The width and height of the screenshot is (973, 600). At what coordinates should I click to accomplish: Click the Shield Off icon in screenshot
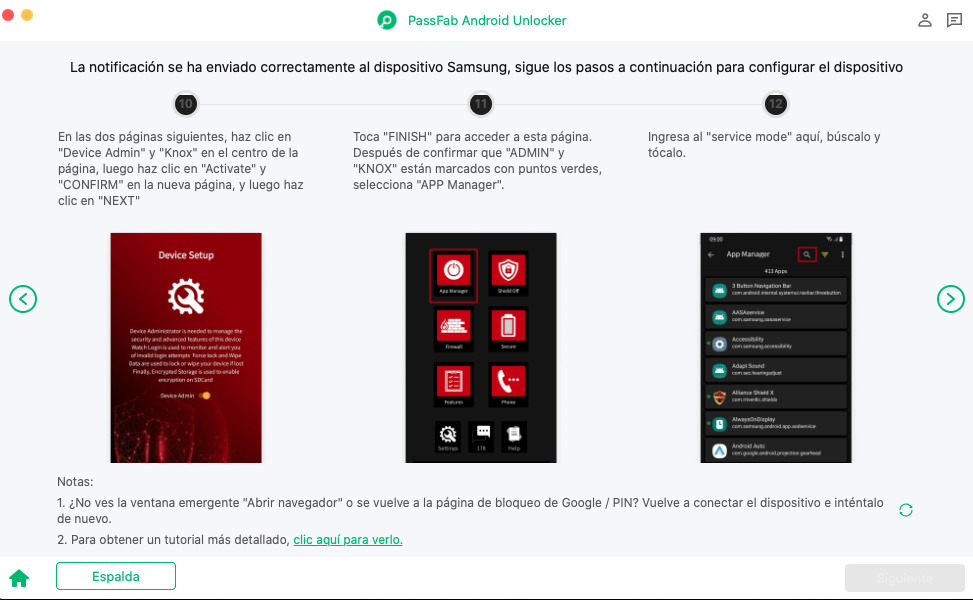point(508,272)
